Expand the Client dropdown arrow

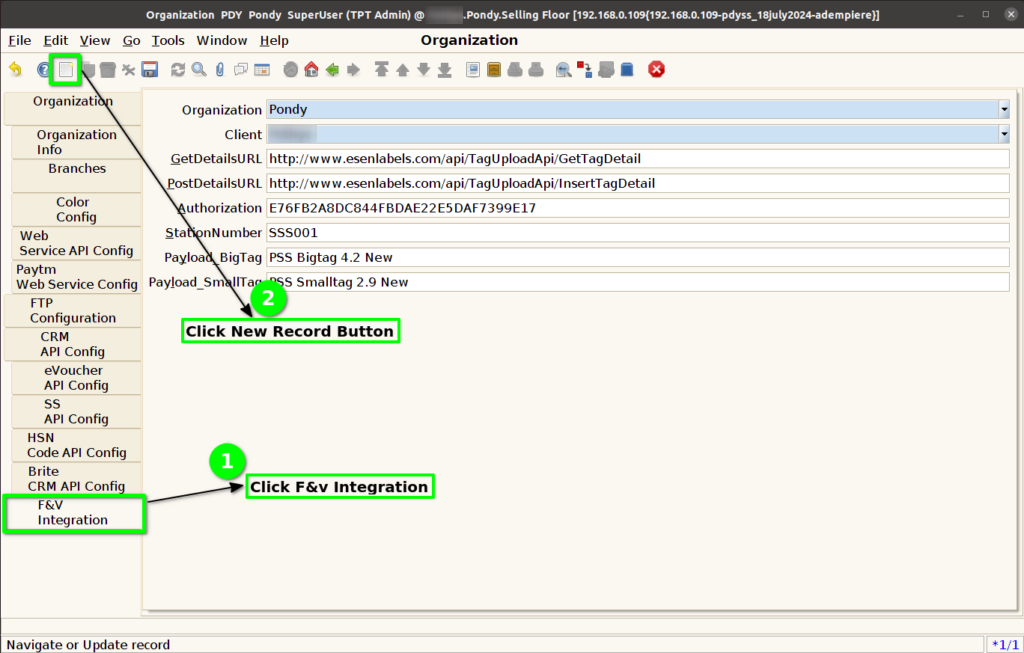pos(1004,135)
